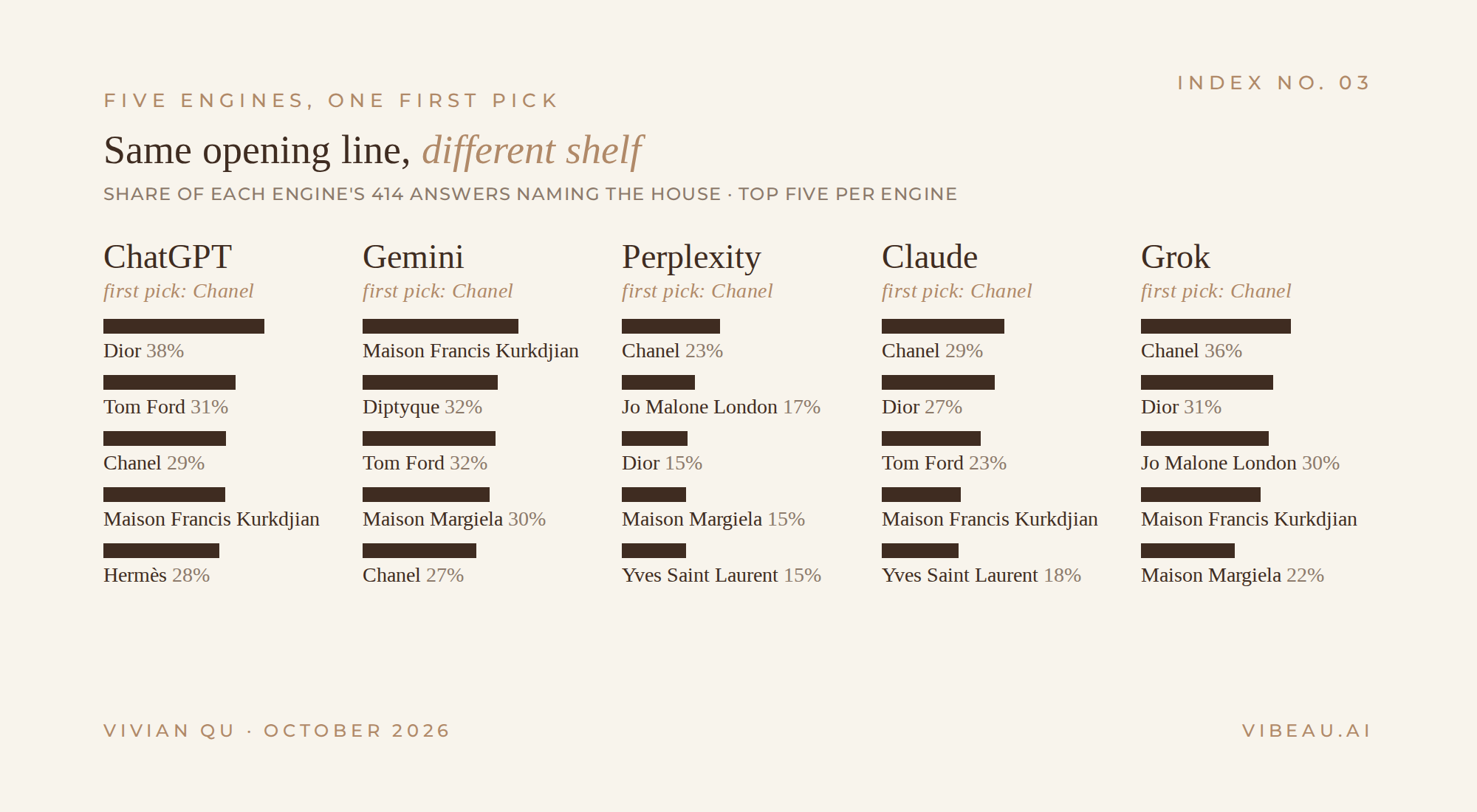Viewport: 1477px width, 812px height.
Task: Click the Vivian Qu October 2026 byline
Action: pyautogui.click(x=277, y=731)
